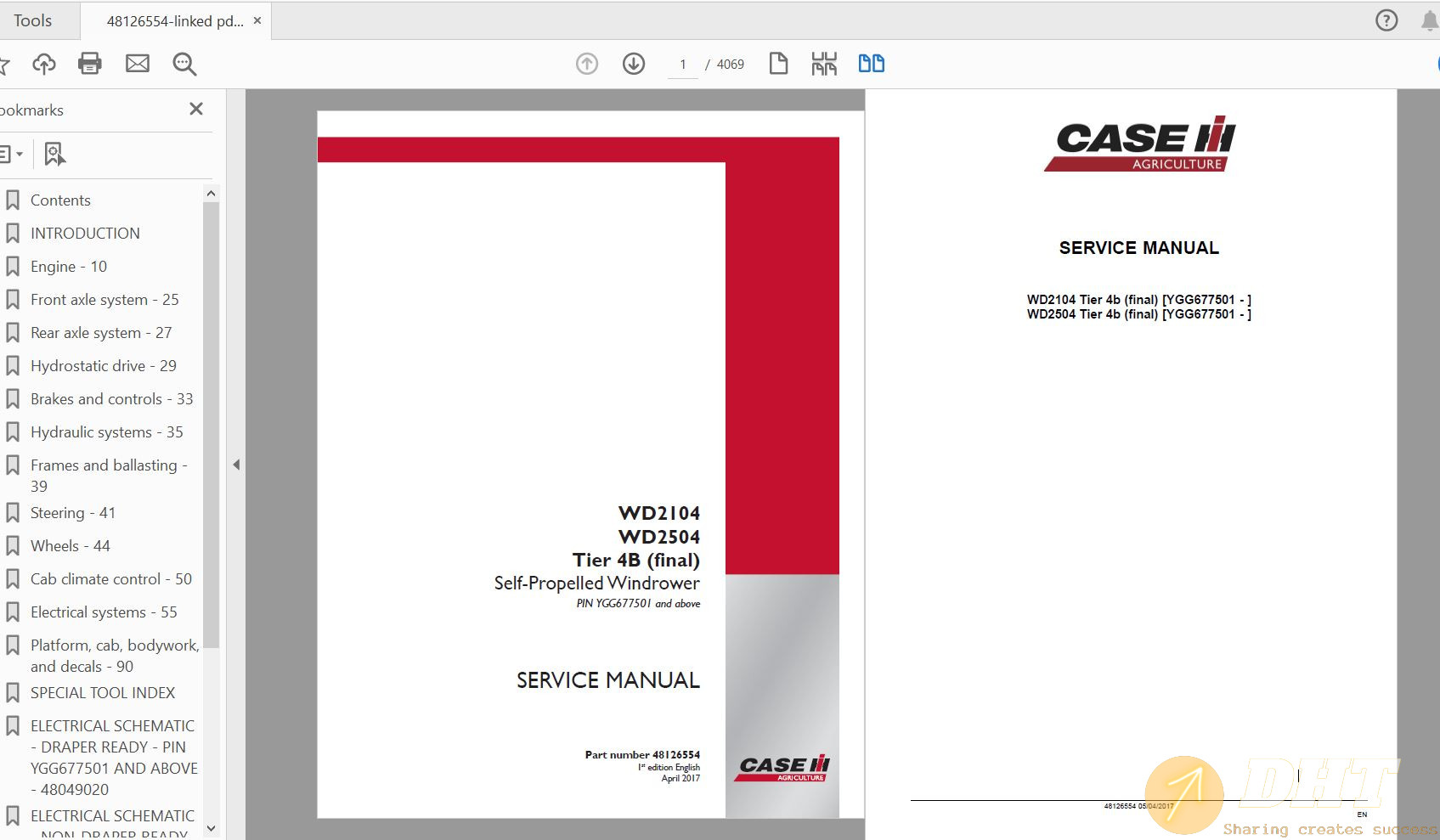The height and width of the screenshot is (840, 1440).
Task: Click the bookmarks panel scrollbar thumb
Action: [211, 425]
